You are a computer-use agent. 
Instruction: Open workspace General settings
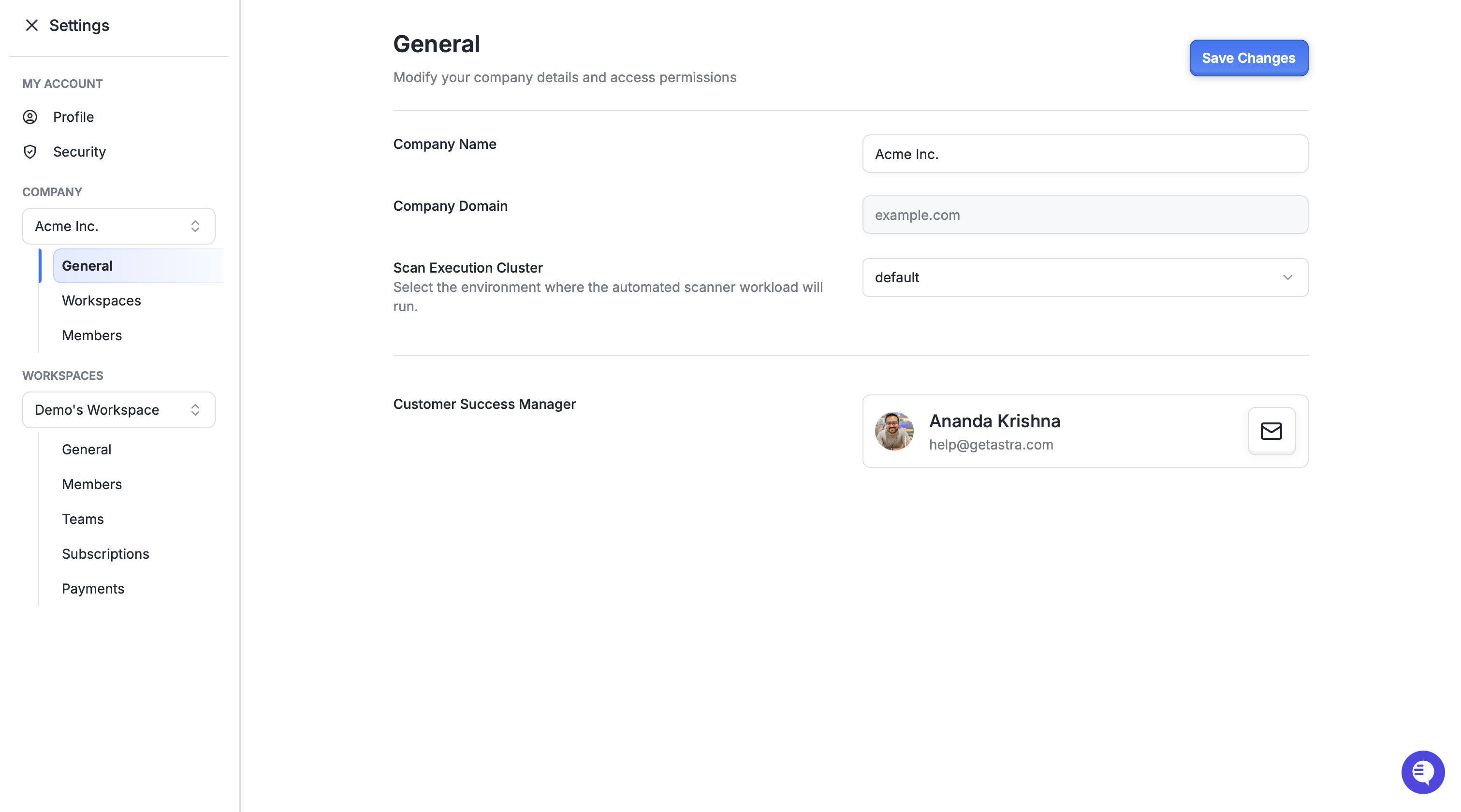click(x=86, y=449)
